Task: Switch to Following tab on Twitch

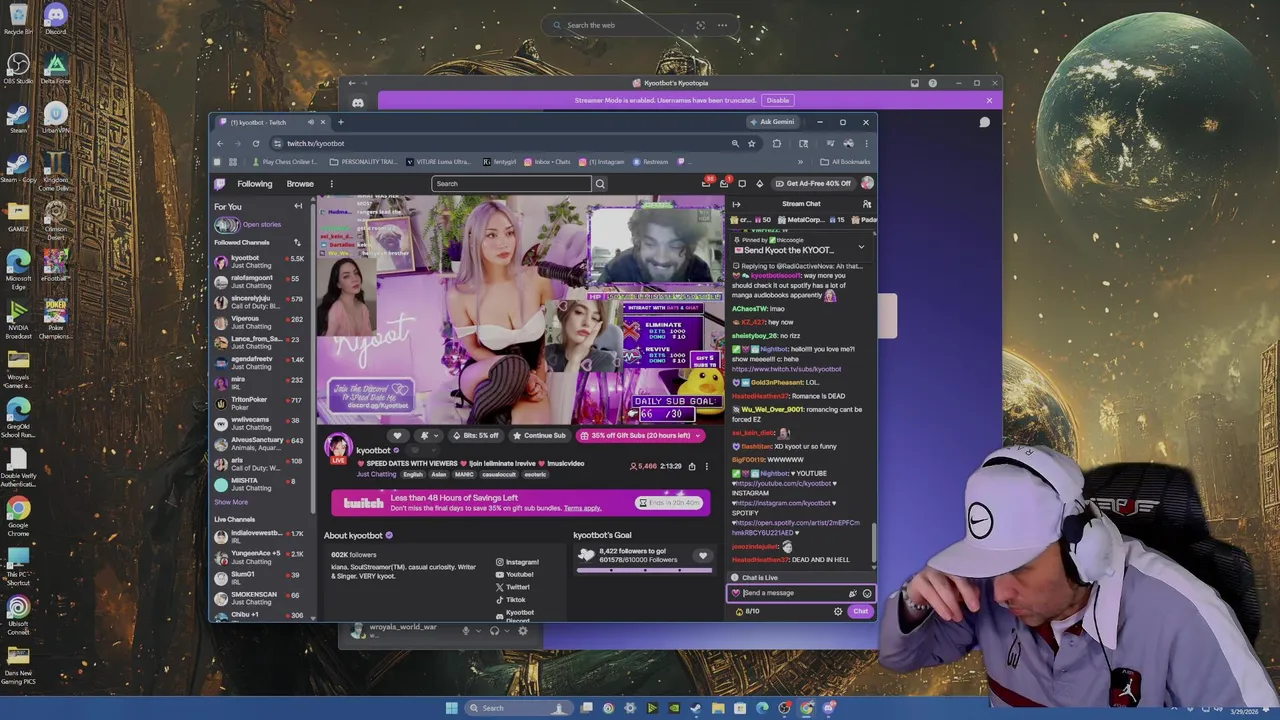Action: [x=255, y=184]
